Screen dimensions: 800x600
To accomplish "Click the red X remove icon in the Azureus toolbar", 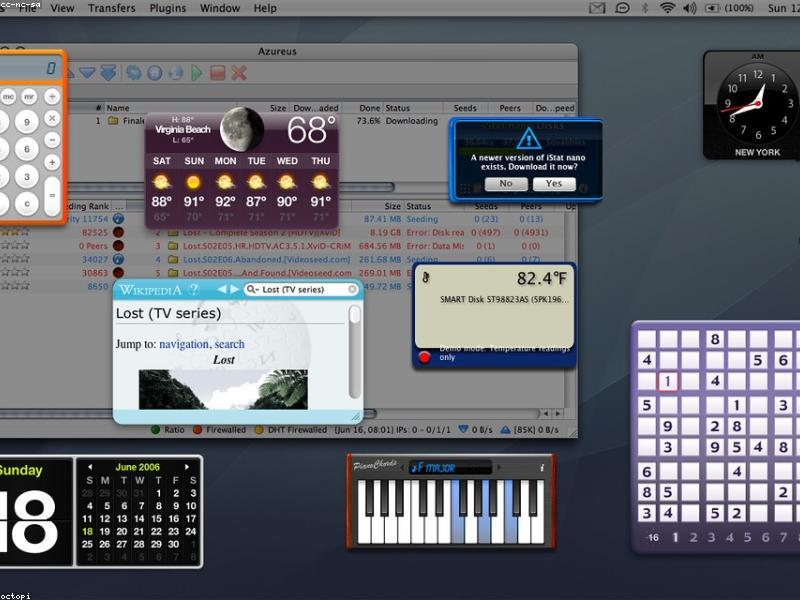I will pos(238,73).
